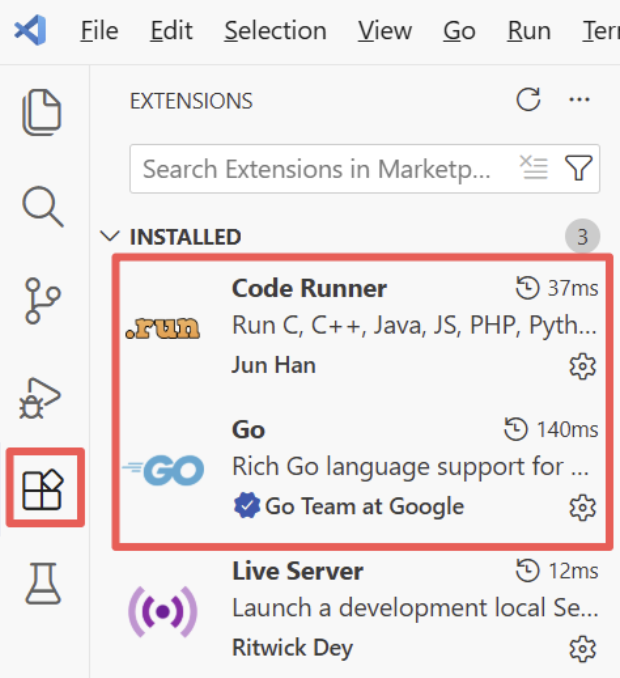This screenshot has height=678, width=620.
Task: Open Live Server manage gear
Action: coord(582,649)
